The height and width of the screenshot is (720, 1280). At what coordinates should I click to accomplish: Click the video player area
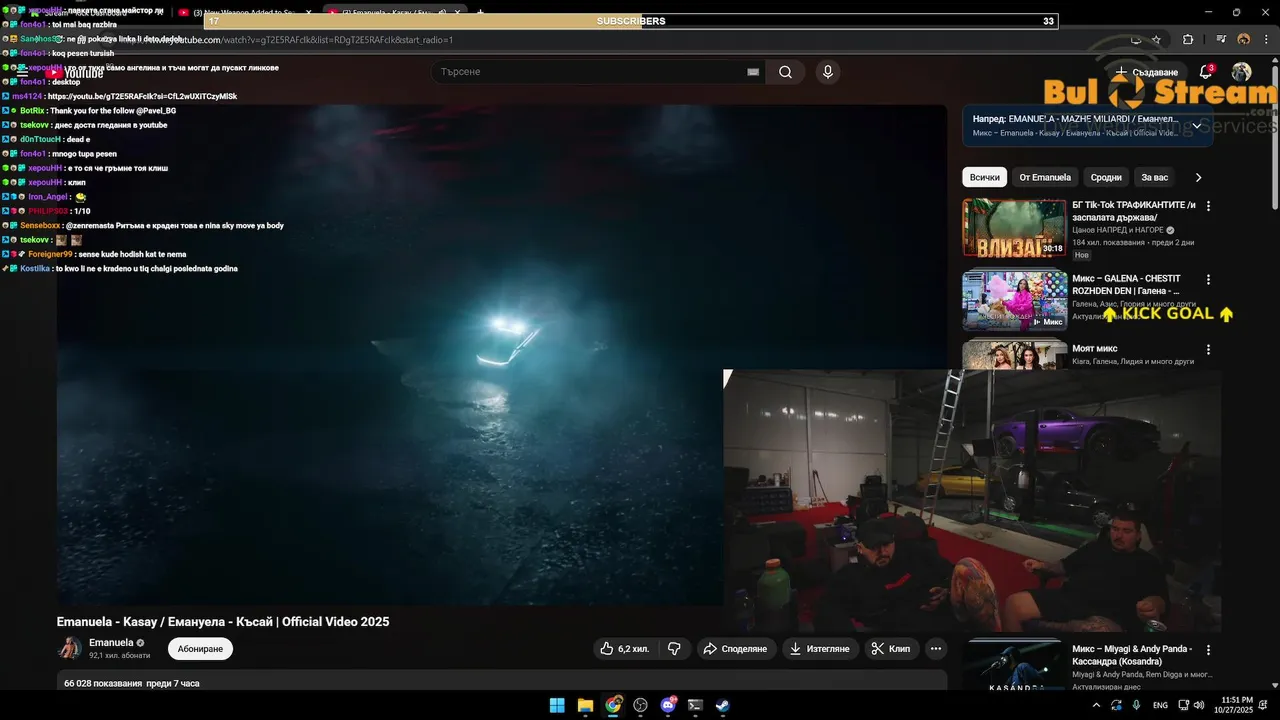(x=501, y=354)
